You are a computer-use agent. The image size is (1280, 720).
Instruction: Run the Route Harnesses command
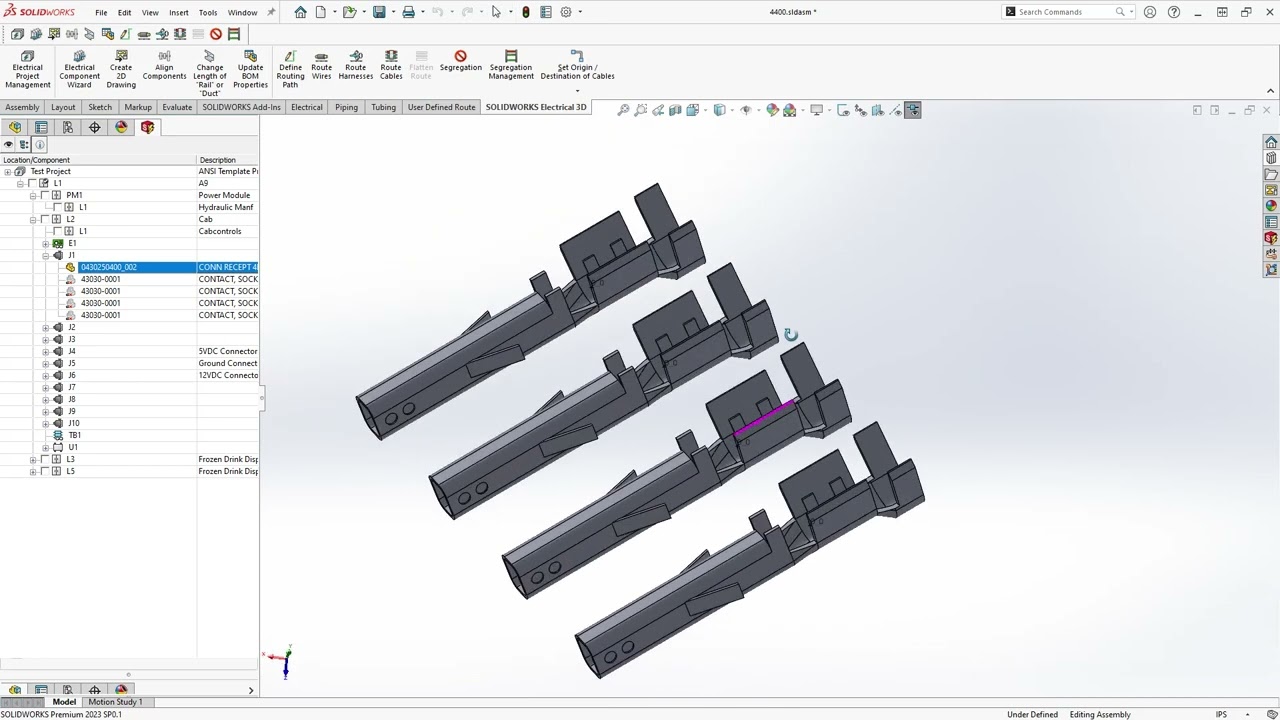[x=355, y=66]
